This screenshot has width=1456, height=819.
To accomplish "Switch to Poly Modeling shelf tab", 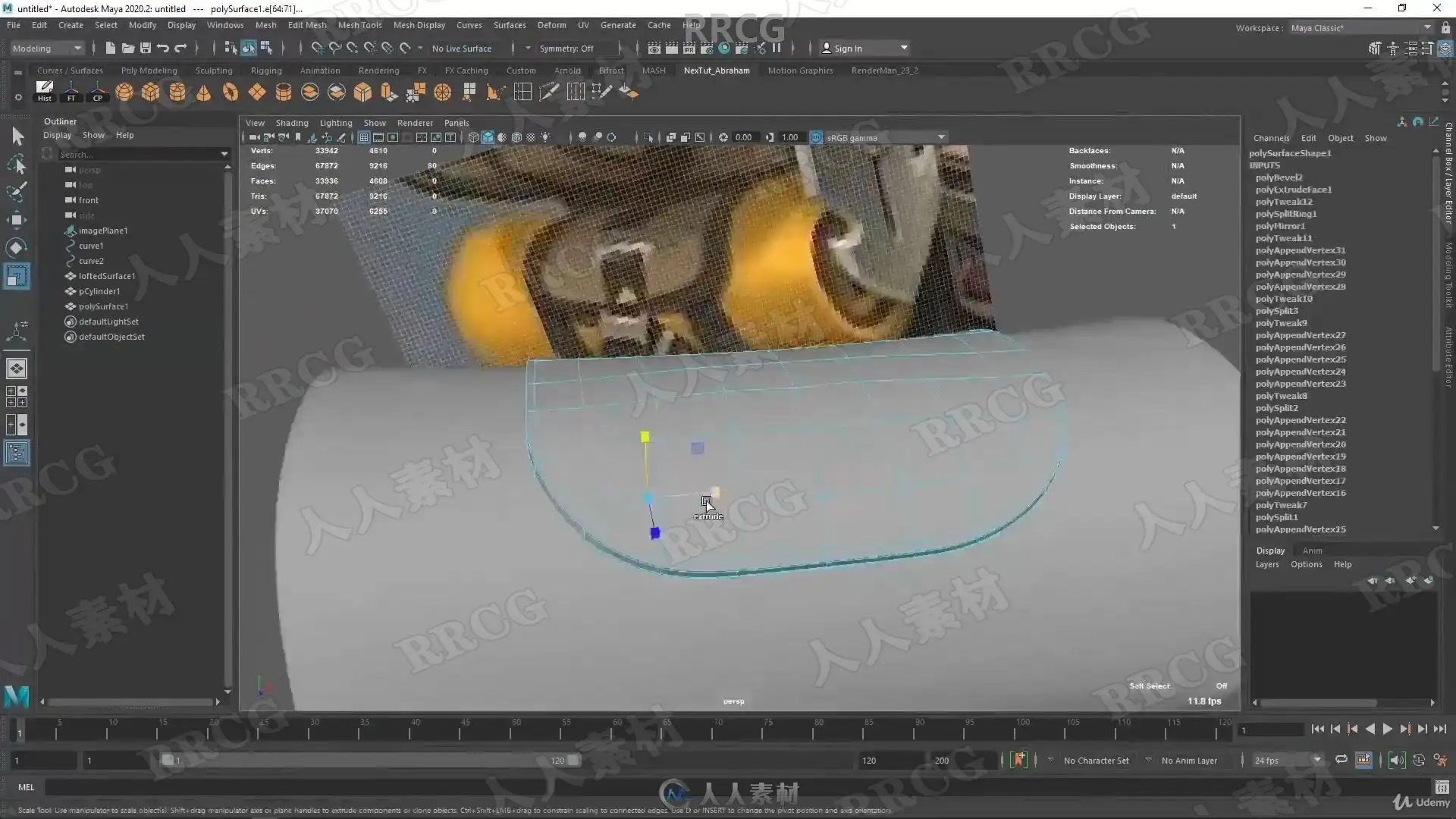I will click(149, 71).
